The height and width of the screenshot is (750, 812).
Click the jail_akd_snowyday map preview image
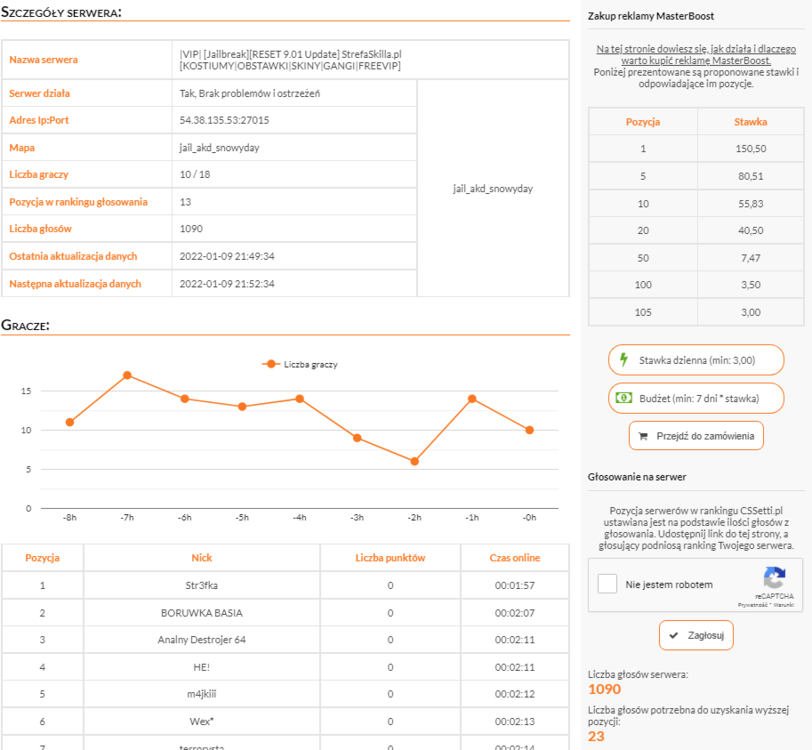[x=493, y=189]
